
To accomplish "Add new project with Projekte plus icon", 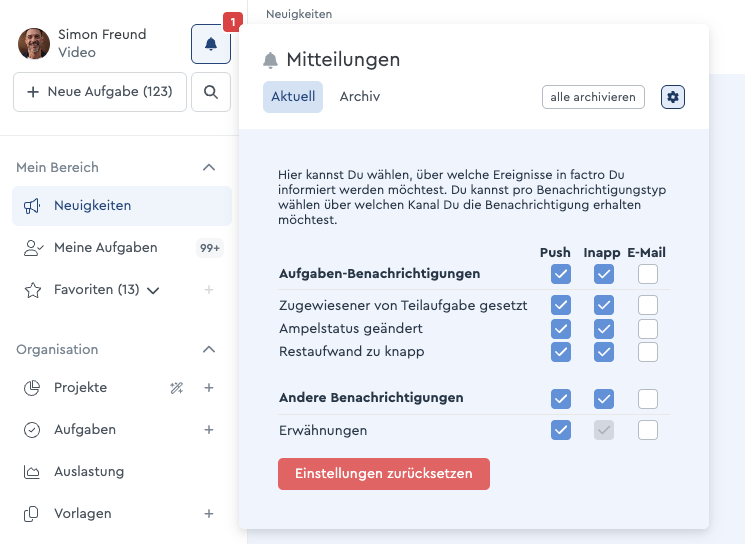I will coord(209,388).
